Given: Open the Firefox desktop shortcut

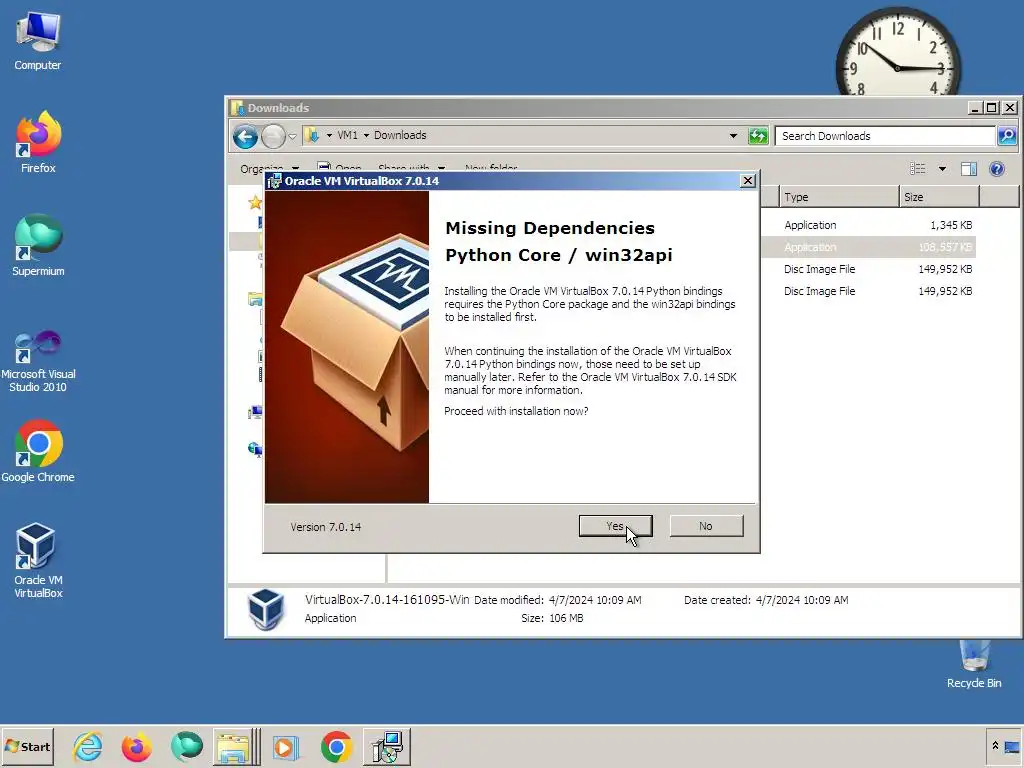Looking at the screenshot, I should (38, 142).
